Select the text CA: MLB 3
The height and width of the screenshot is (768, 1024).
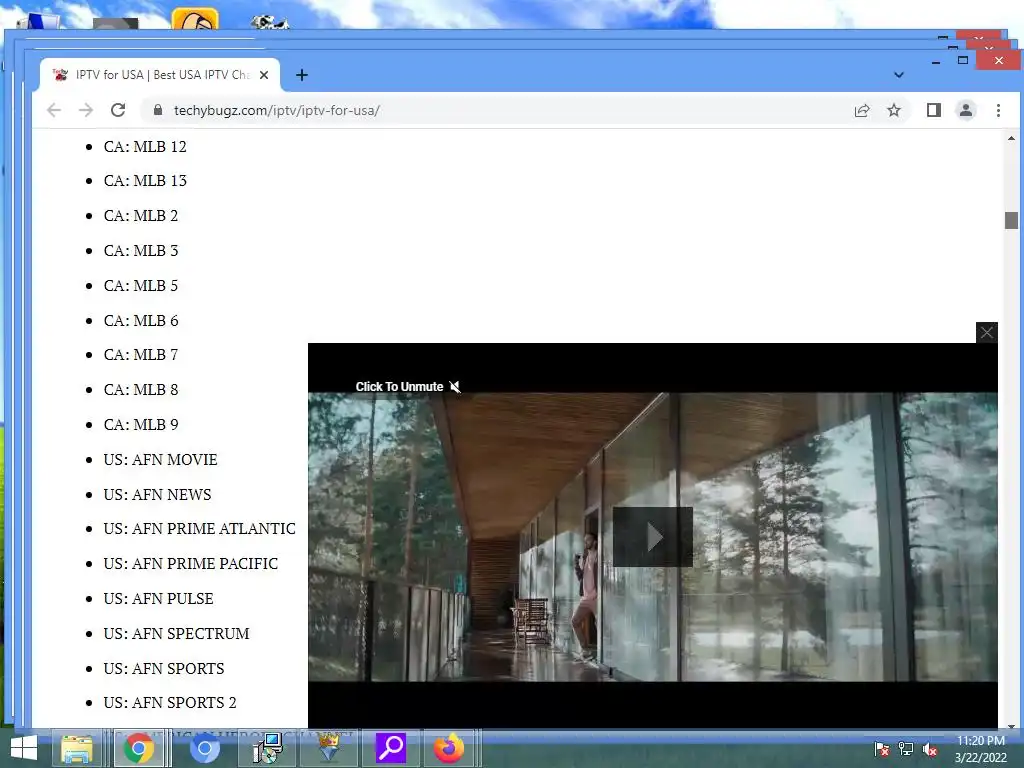click(140, 251)
